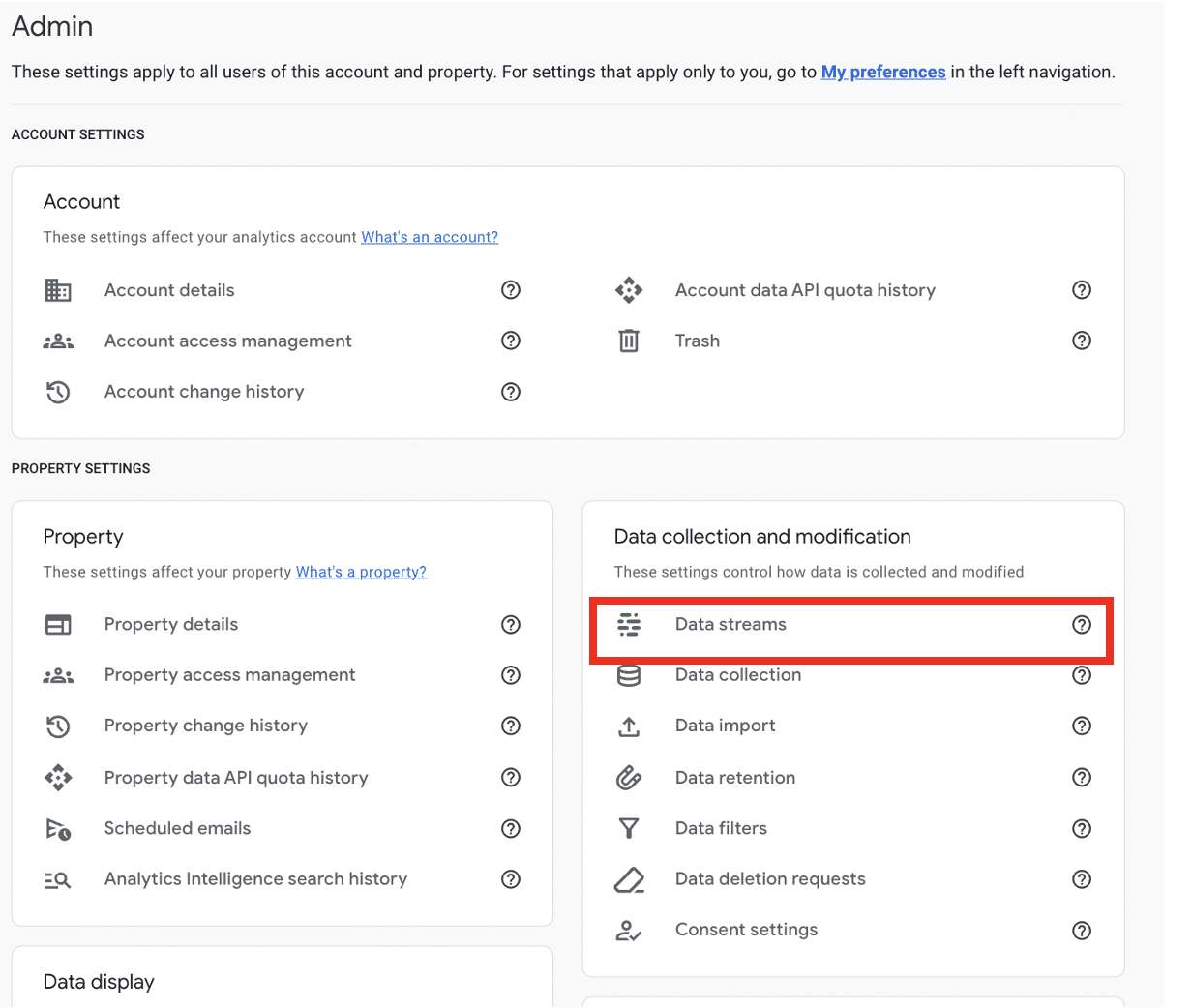Open the help tooltip for Data streams
The width and height of the screenshot is (1192, 1008).
click(x=1082, y=625)
